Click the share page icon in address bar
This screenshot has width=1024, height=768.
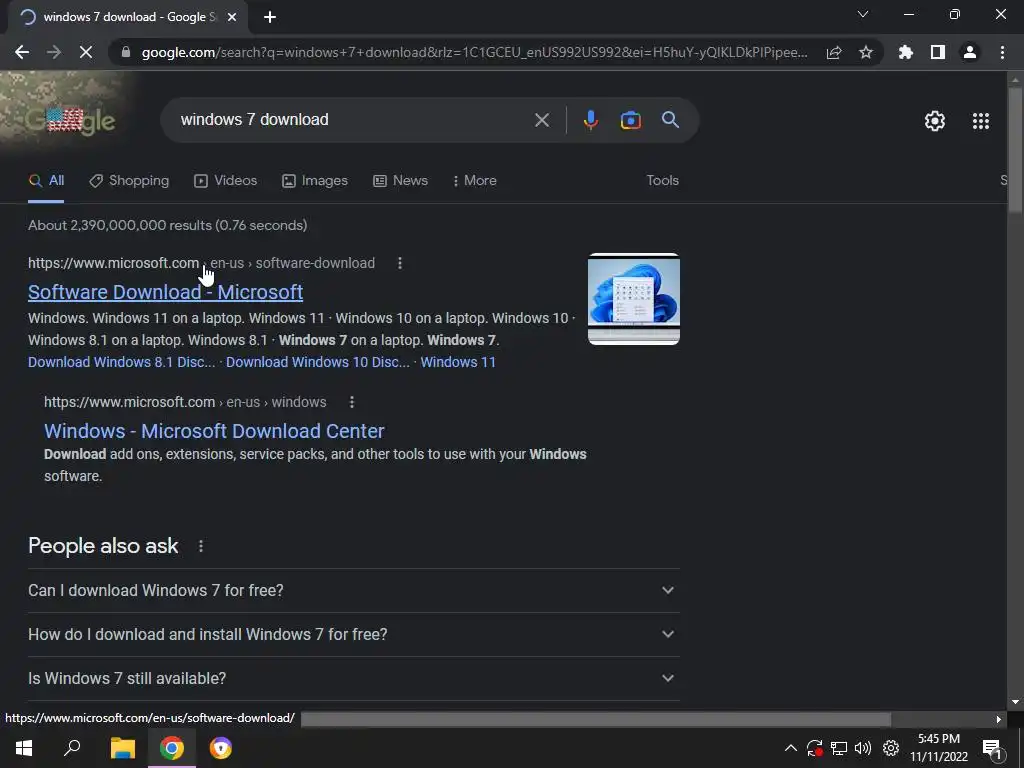point(834,52)
